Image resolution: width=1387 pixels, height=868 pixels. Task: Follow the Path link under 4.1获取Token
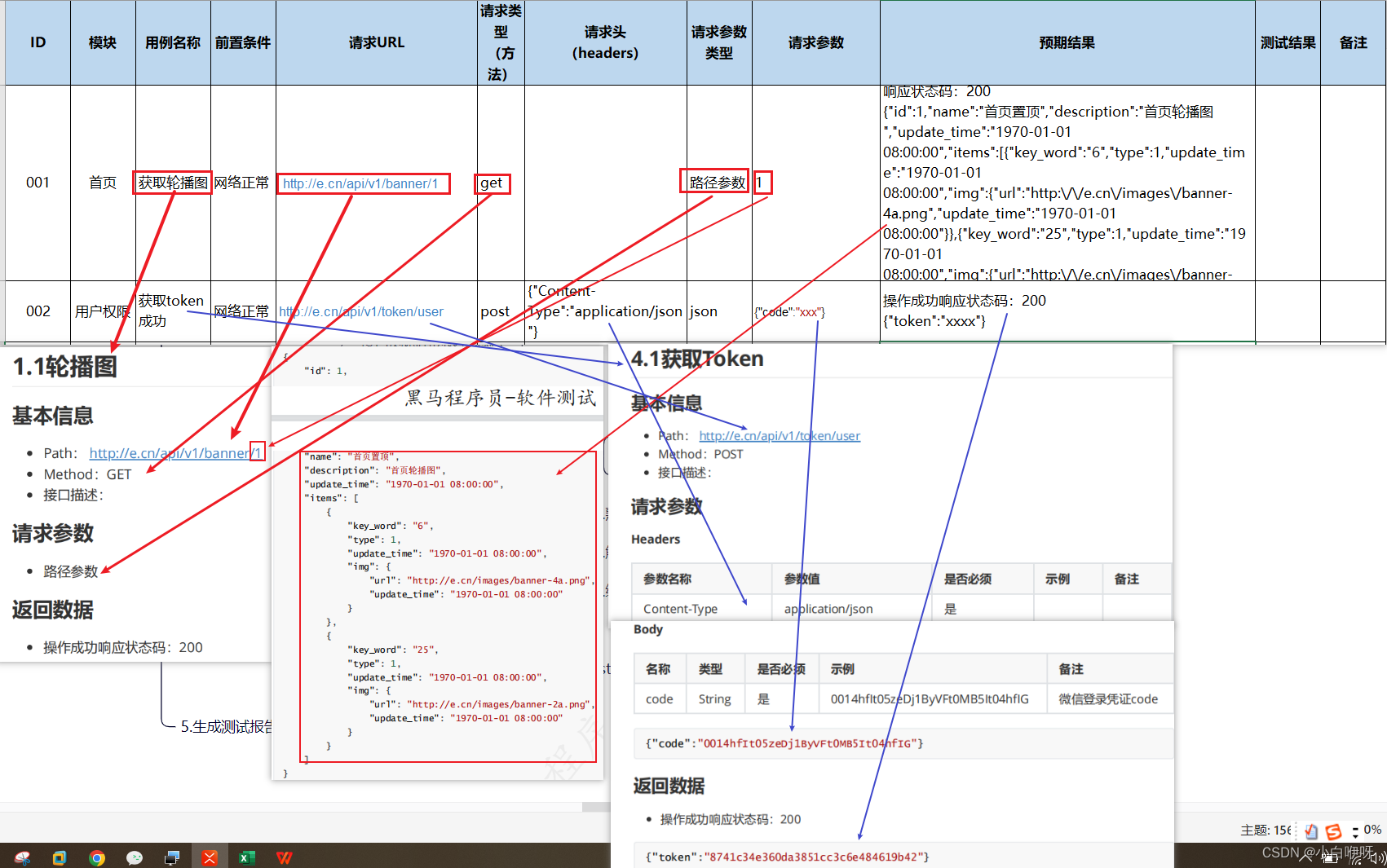780,436
